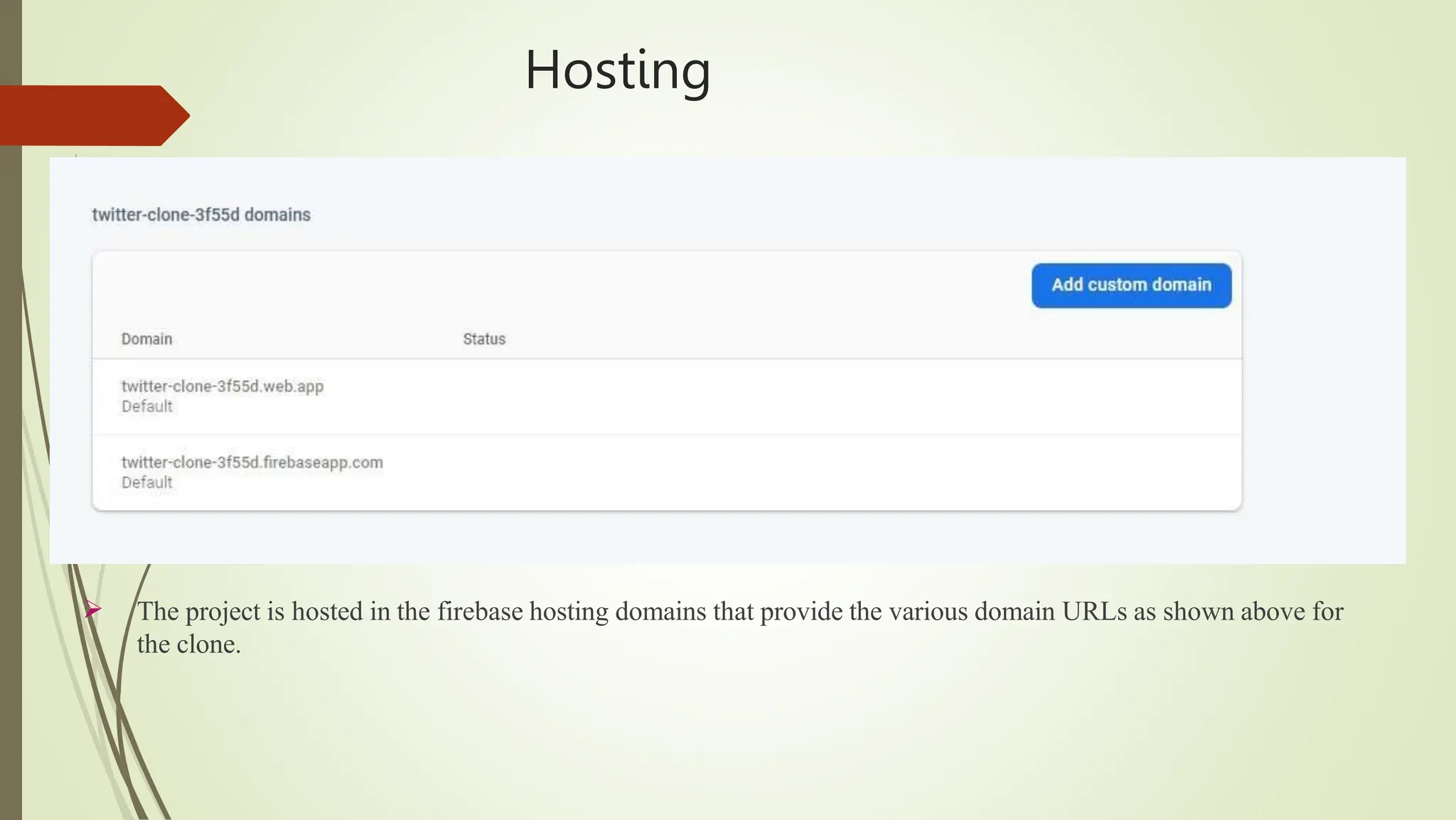Click the Status column header

click(x=484, y=339)
